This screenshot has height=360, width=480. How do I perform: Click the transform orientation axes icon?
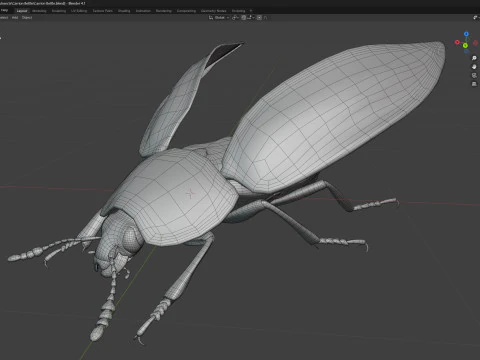coord(211,18)
